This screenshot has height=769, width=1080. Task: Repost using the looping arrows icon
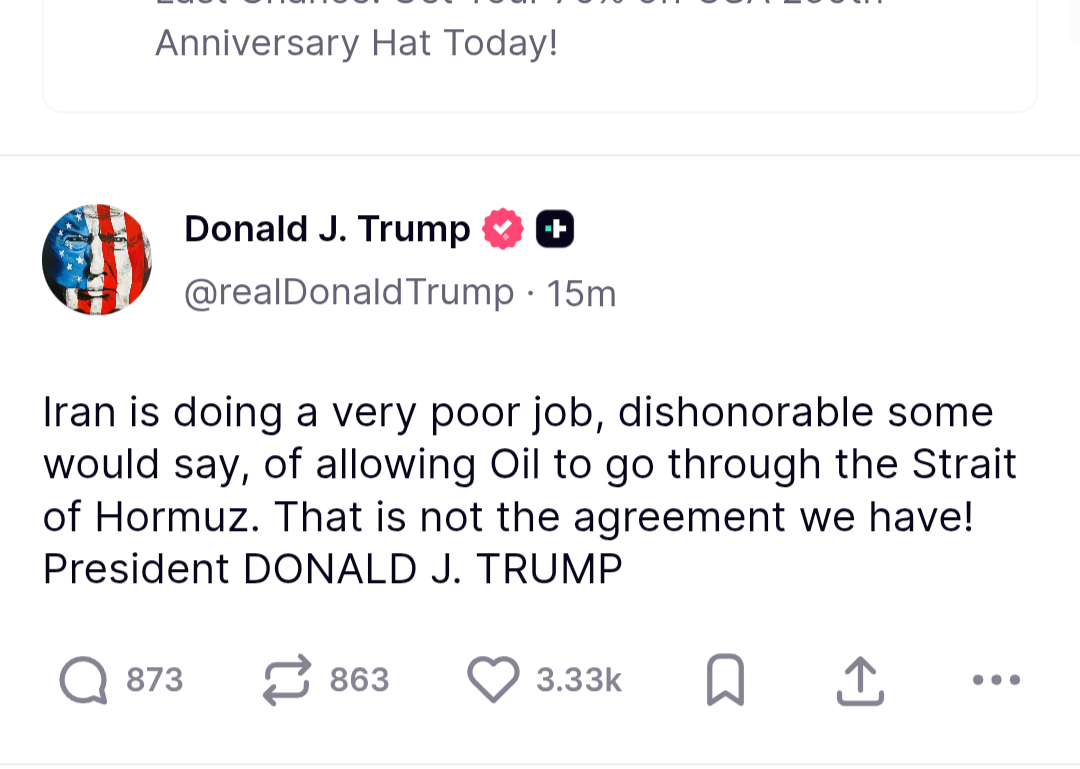click(287, 680)
